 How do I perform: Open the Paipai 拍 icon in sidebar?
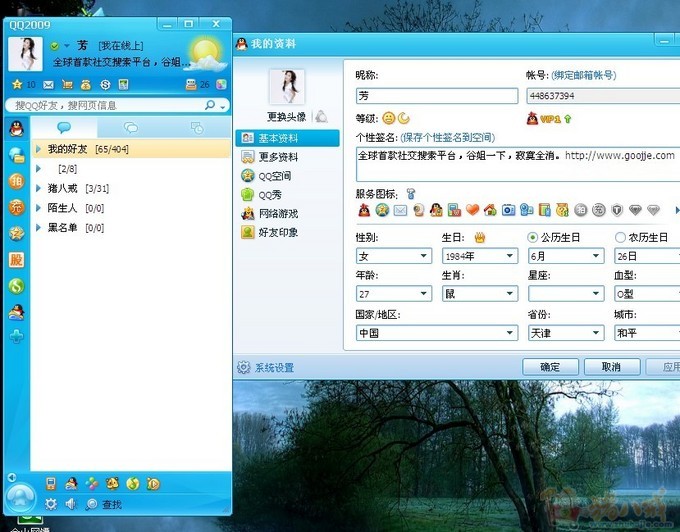pos(16,181)
